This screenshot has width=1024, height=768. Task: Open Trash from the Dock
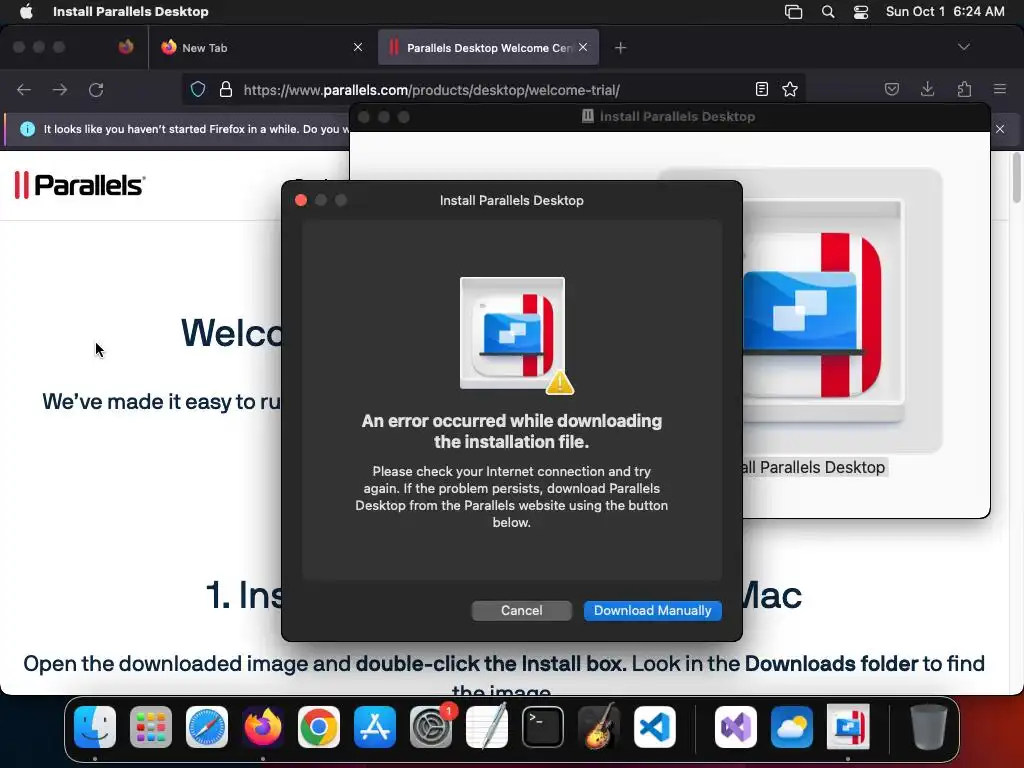[x=929, y=727]
